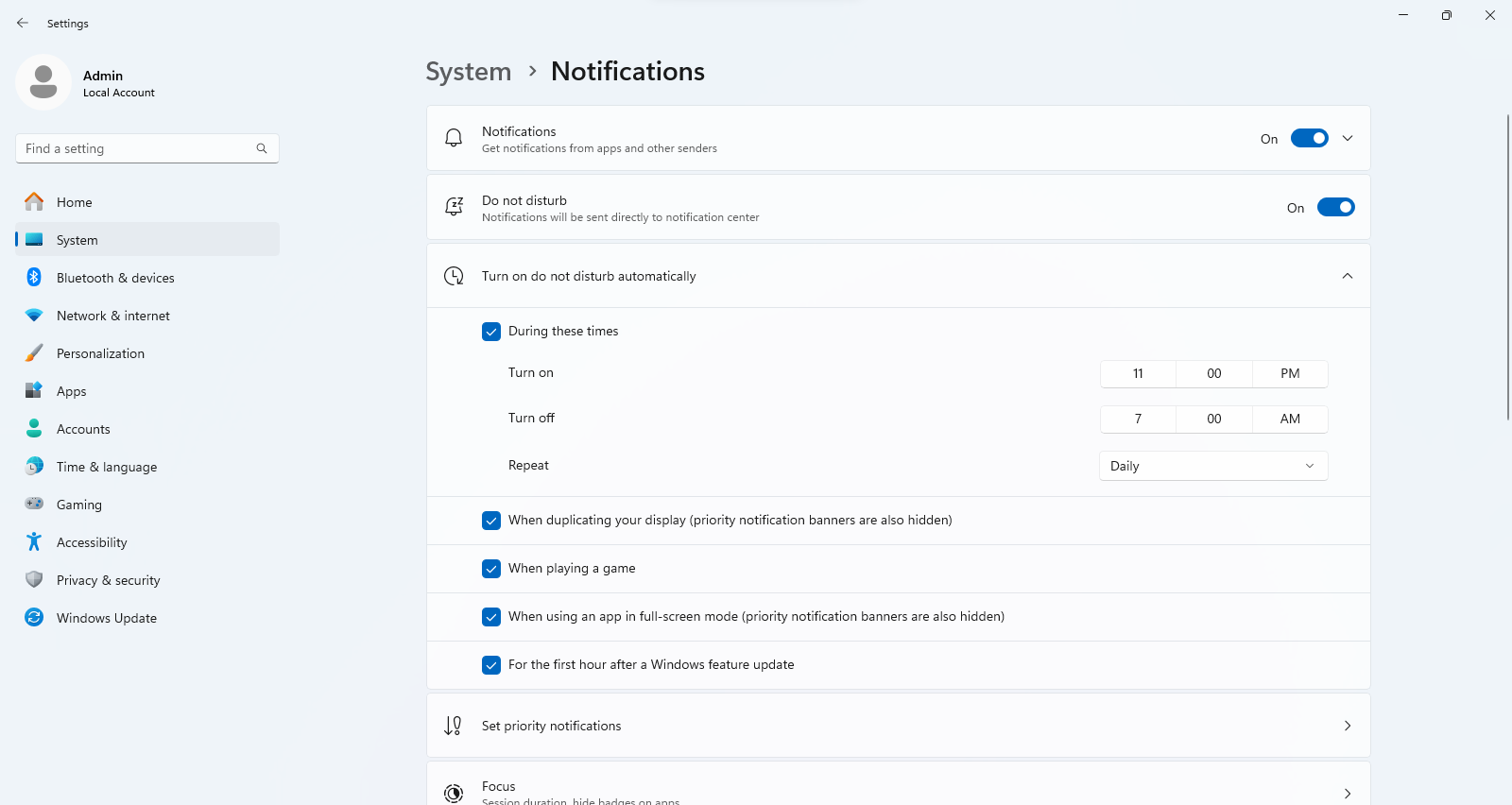Viewport: 1512px width, 805px height.
Task: Click the Set priority notifications sort icon
Action: (x=454, y=726)
